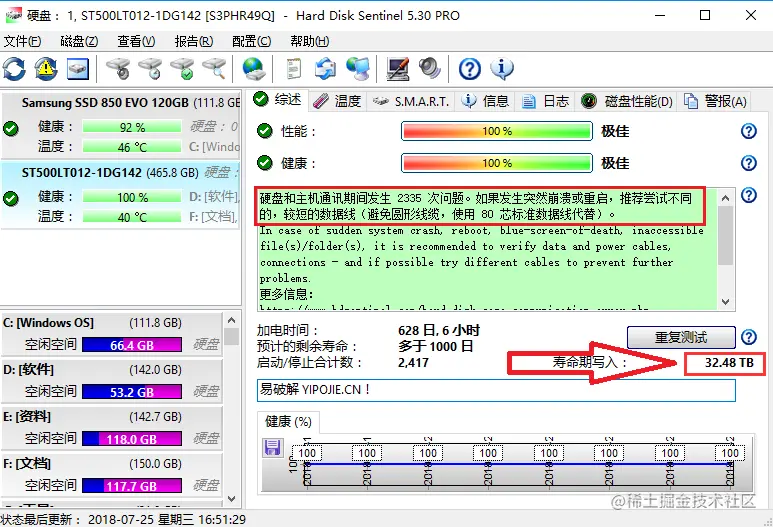Open the 报告(R) menu
This screenshot has height=527, width=773.
coord(194,41)
